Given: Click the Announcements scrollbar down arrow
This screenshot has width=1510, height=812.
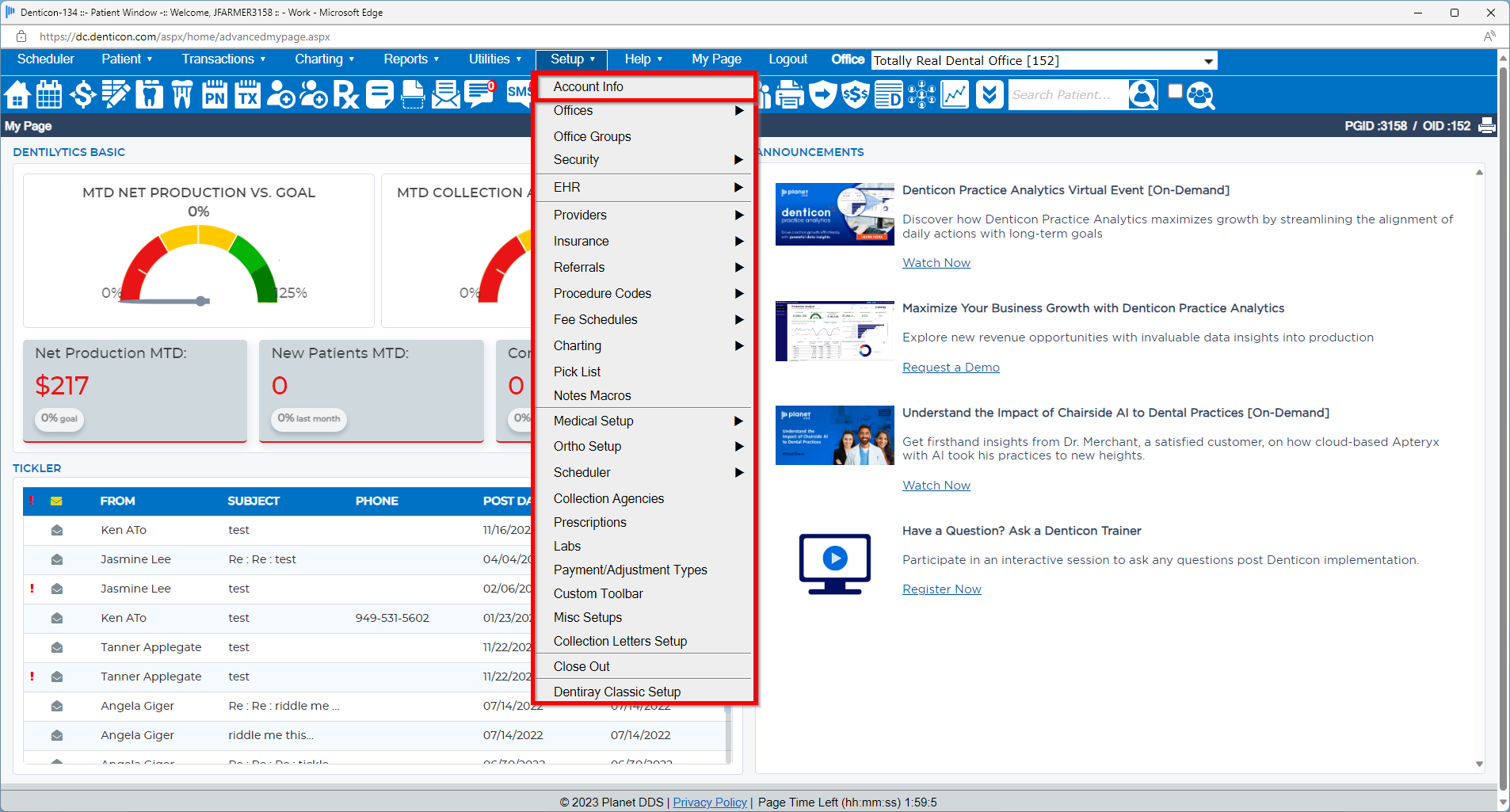Looking at the screenshot, I should [1479, 764].
